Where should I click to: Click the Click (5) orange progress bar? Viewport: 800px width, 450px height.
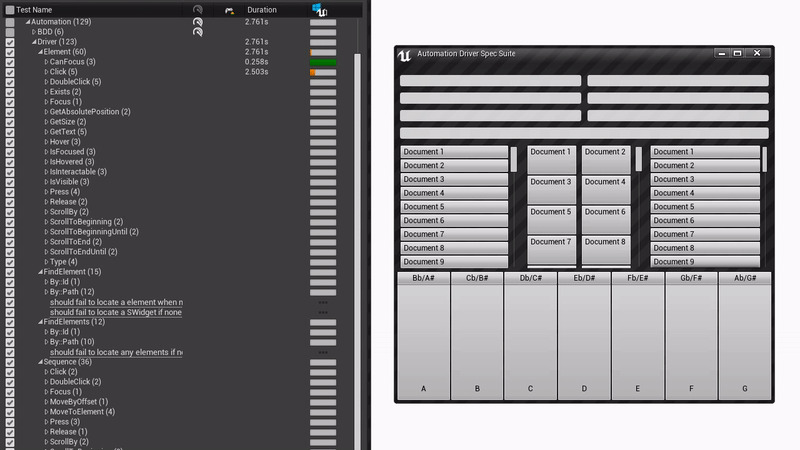pos(323,72)
